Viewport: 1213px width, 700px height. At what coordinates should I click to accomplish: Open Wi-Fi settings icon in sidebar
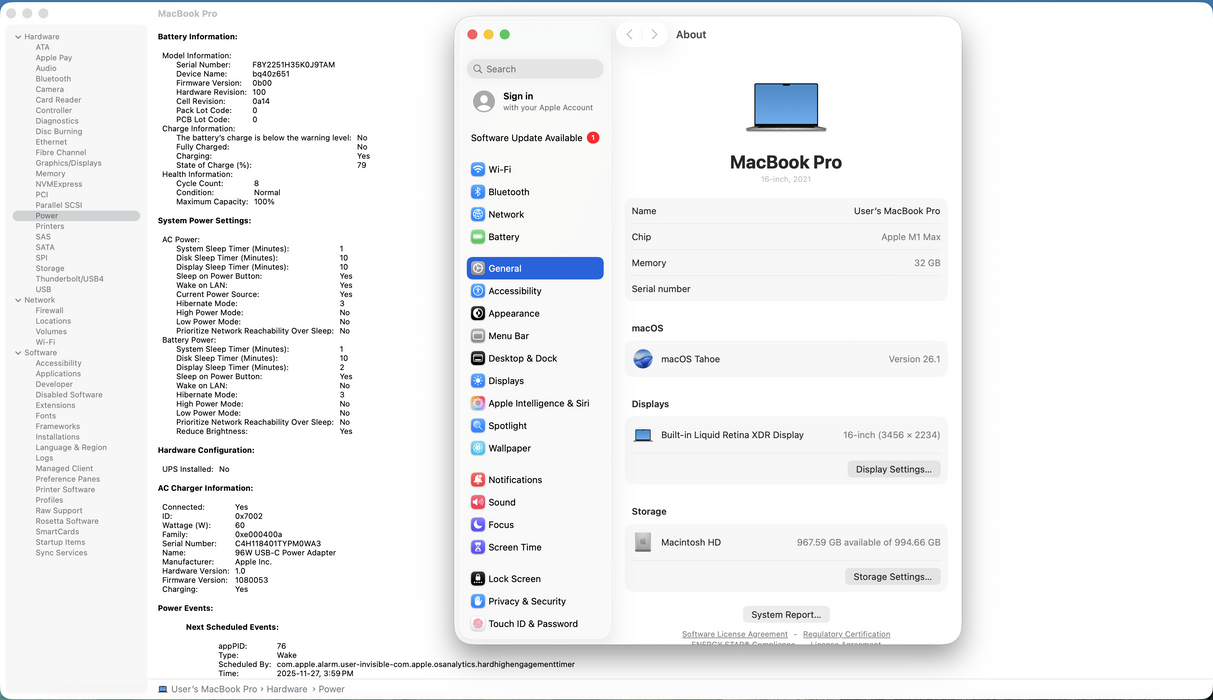point(478,170)
